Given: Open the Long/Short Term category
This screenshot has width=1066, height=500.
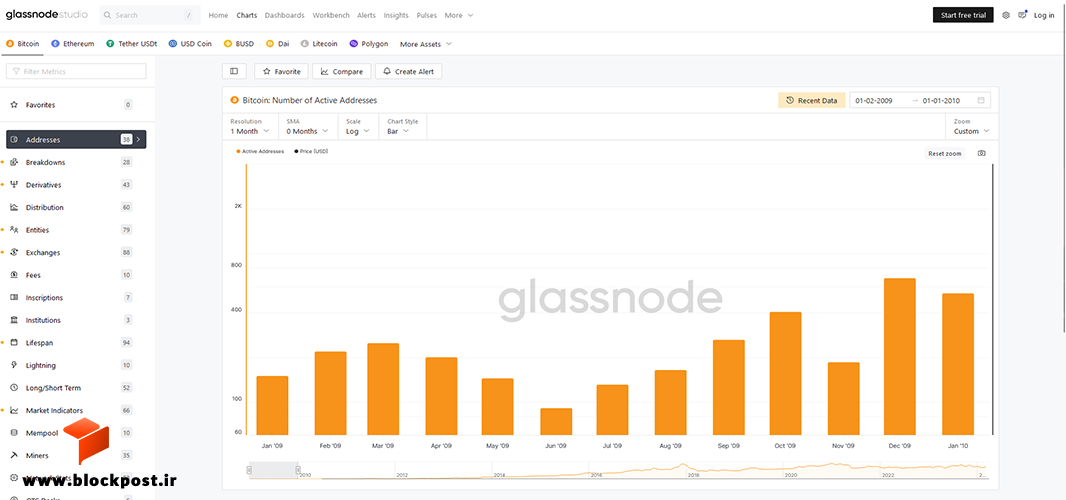Looking at the screenshot, I should click(x=76, y=388).
